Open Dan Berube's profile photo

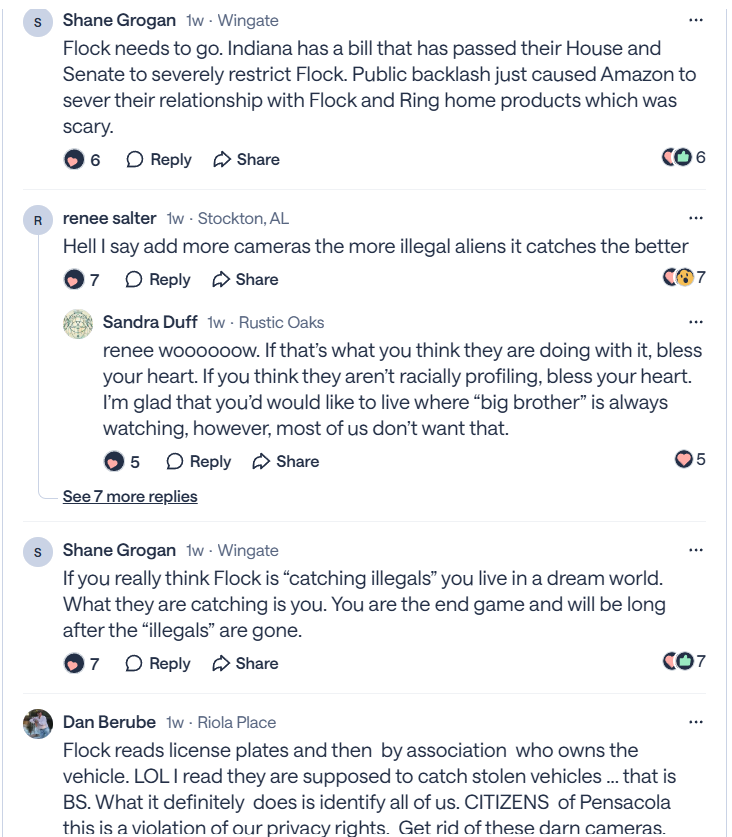point(38,723)
